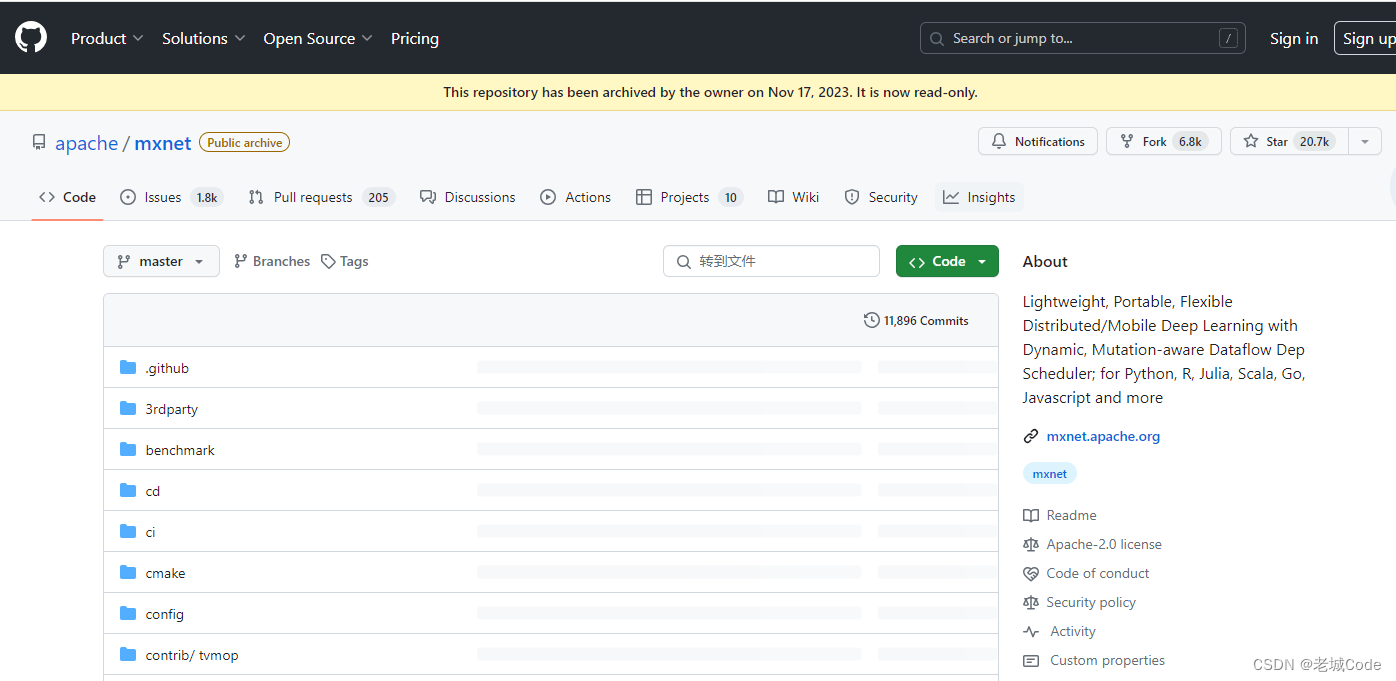Open the green Code dropdown button
The image size is (1396, 681).
tap(947, 261)
